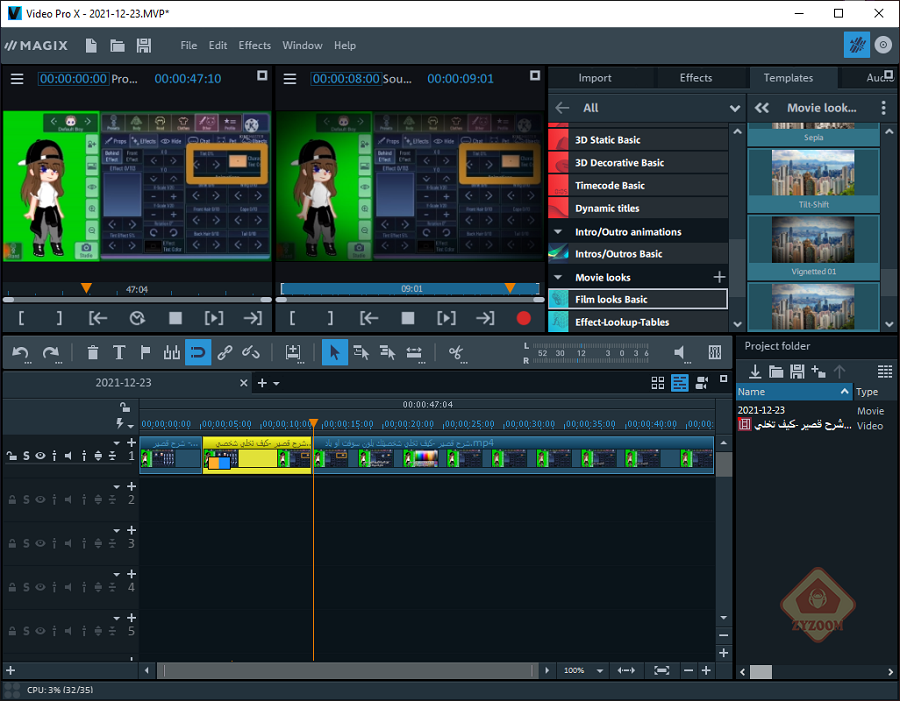Click source monitor range bar 09:01
Image resolution: width=900 pixels, height=701 pixels.
tap(410, 289)
